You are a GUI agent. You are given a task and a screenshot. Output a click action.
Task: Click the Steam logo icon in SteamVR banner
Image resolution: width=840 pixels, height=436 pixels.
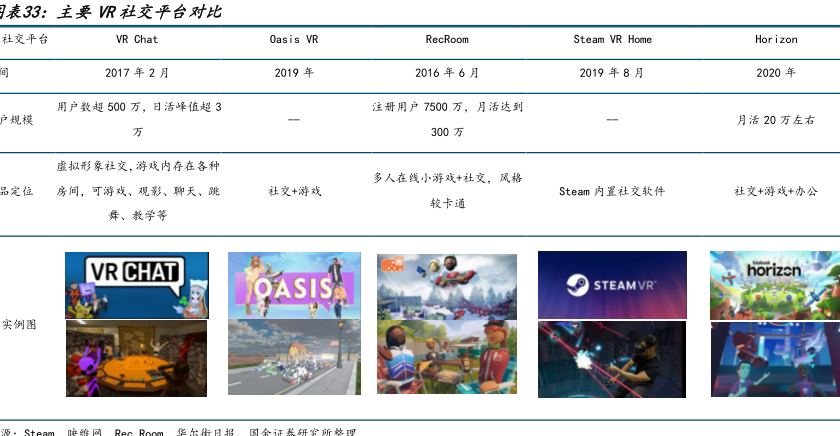tap(578, 285)
